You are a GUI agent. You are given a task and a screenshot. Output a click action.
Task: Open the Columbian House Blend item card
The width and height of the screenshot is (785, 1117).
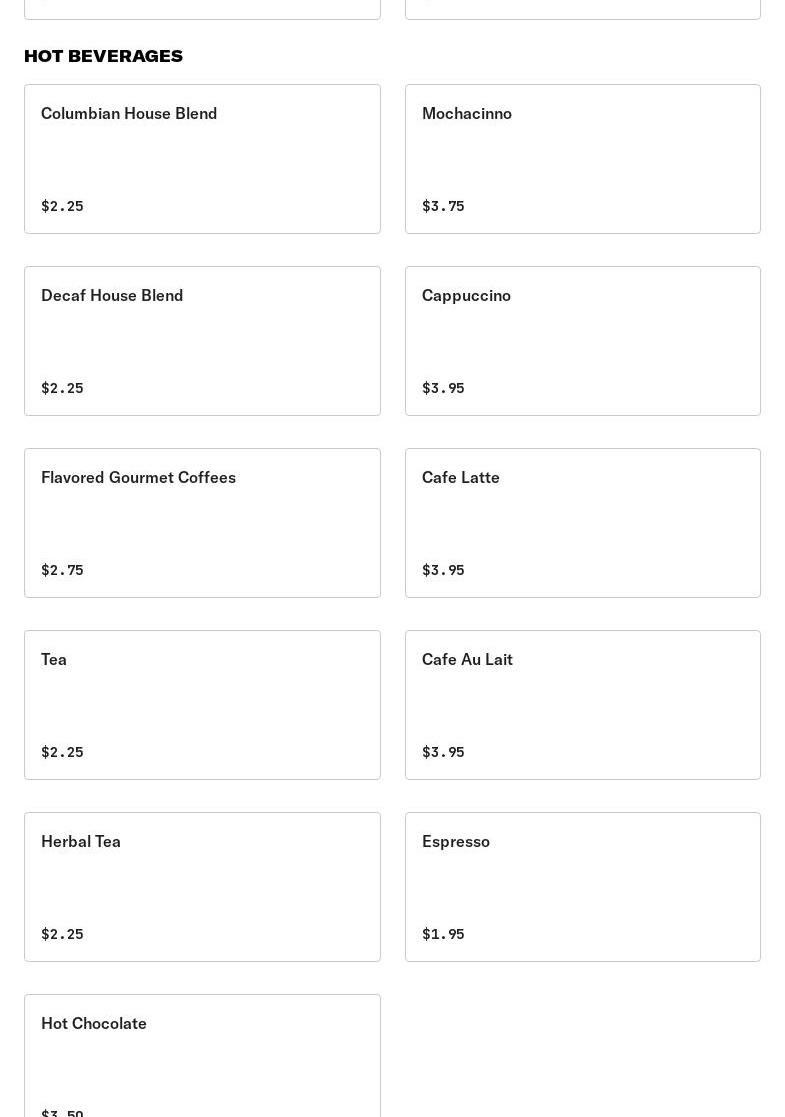(x=202, y=159)
